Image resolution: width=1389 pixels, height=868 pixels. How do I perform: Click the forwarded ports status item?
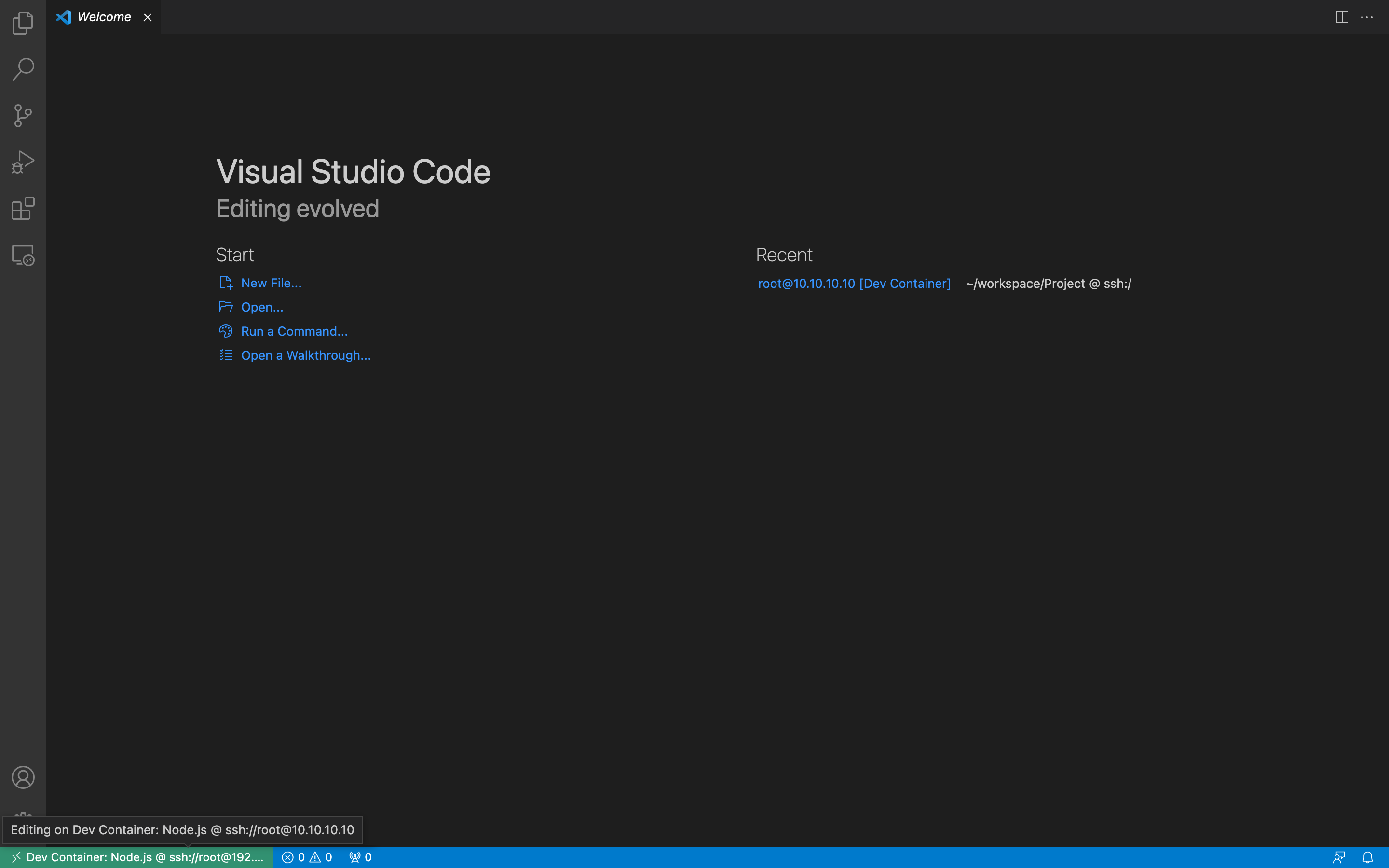360,857
